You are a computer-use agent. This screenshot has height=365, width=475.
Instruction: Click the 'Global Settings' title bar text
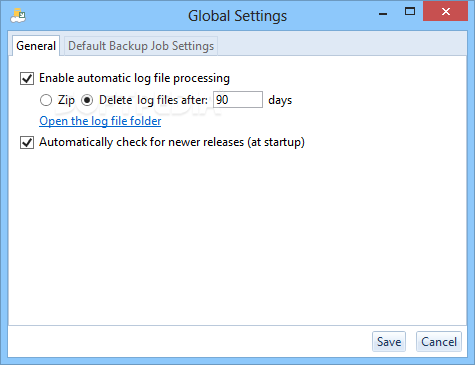pos(237,16)
